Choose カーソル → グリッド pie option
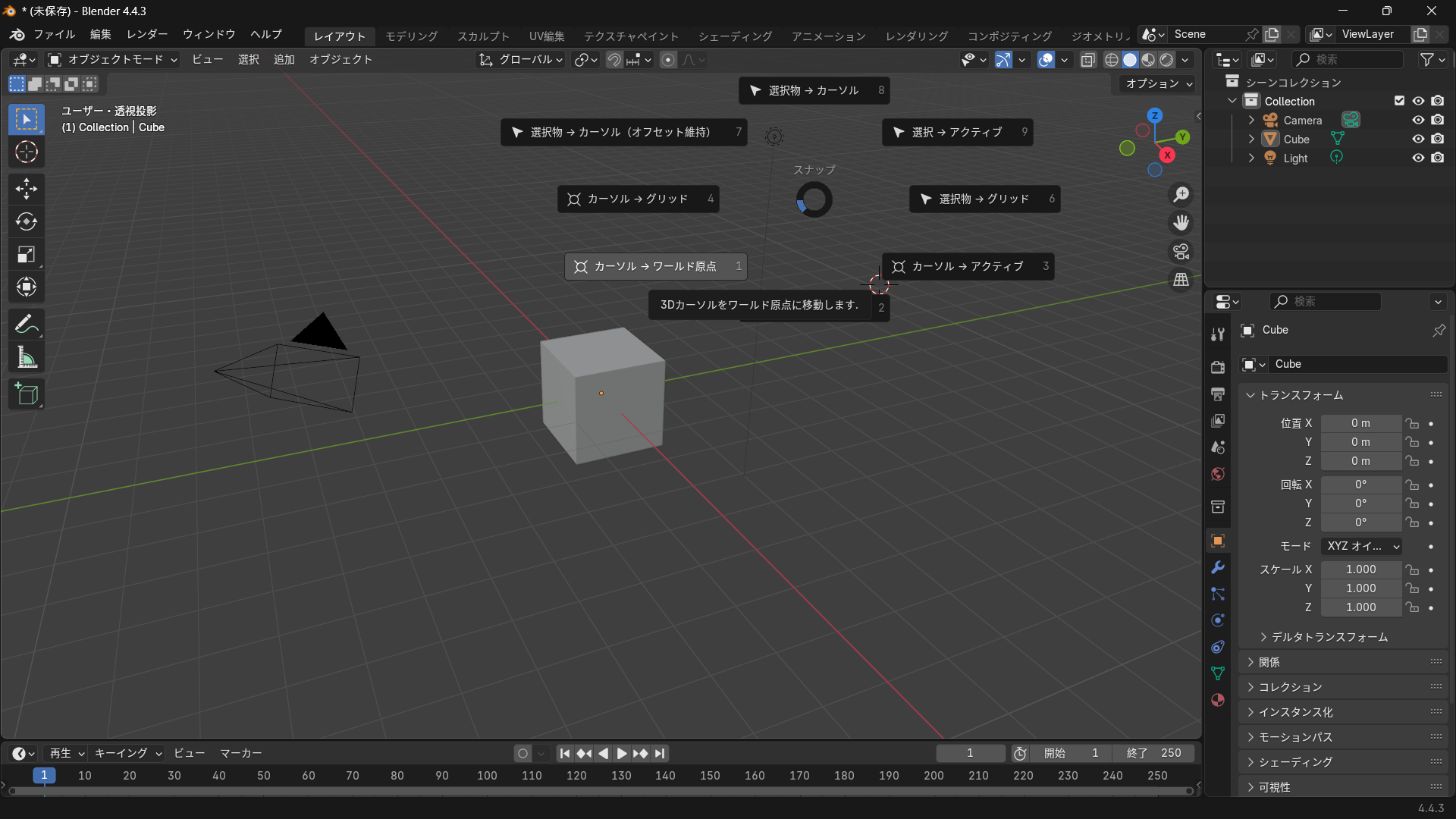This screenshot has width=1456, height=819. 638,199
